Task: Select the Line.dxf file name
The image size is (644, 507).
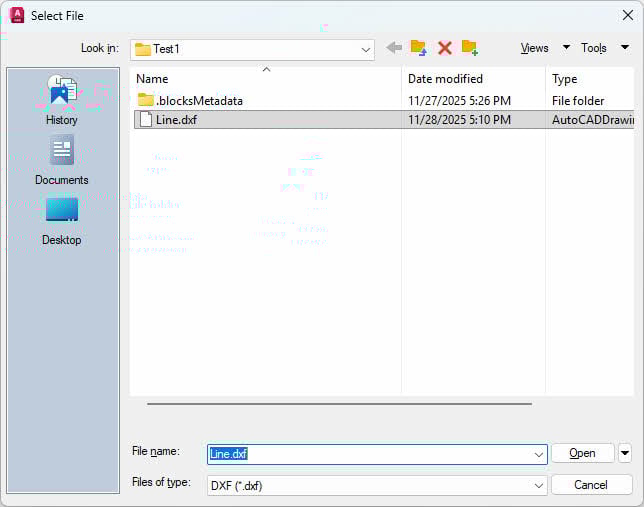Action: pos(176,120)
